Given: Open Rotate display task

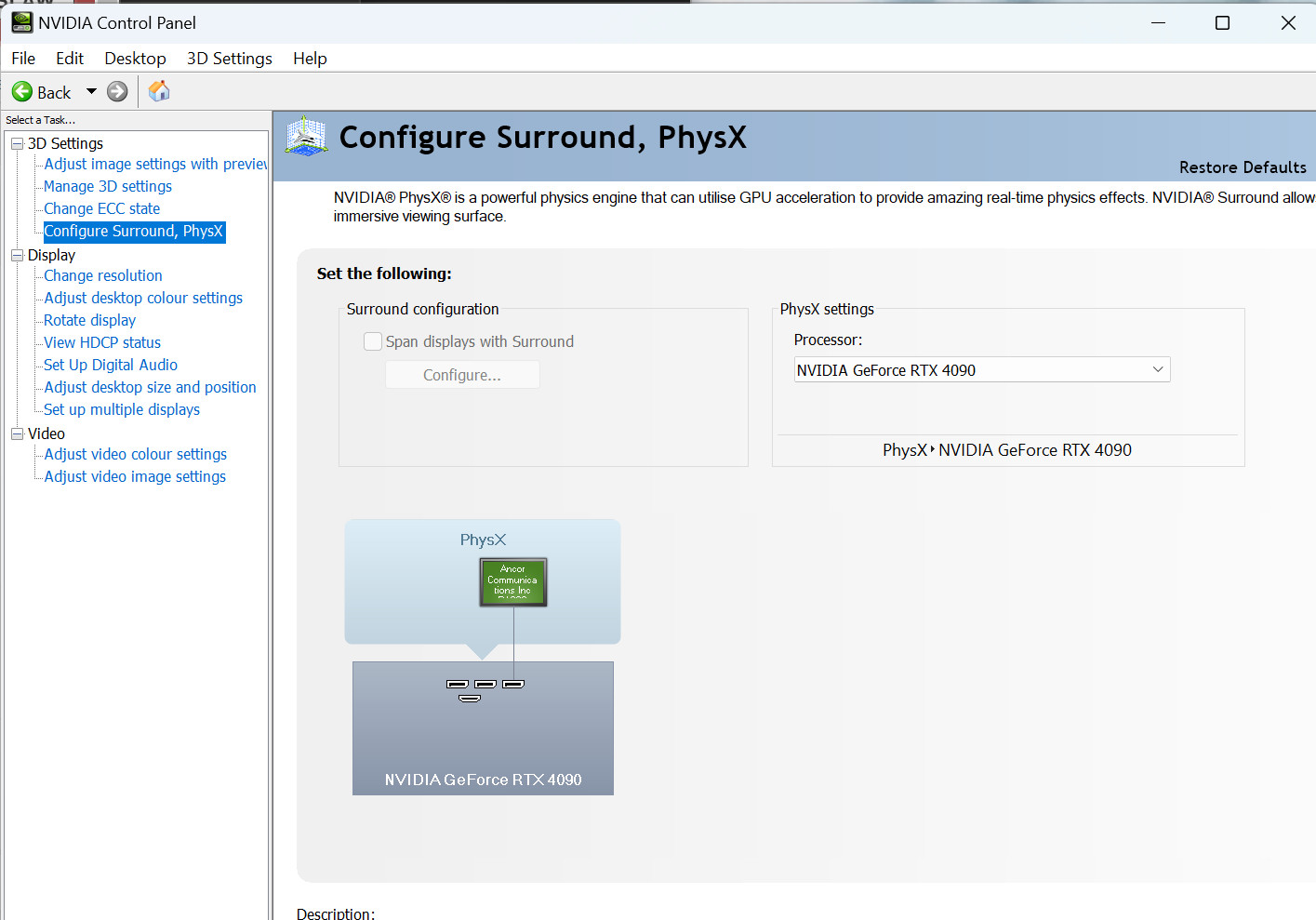Looking at the screenshot, I should pyautogui.click(x=90, y=320).
